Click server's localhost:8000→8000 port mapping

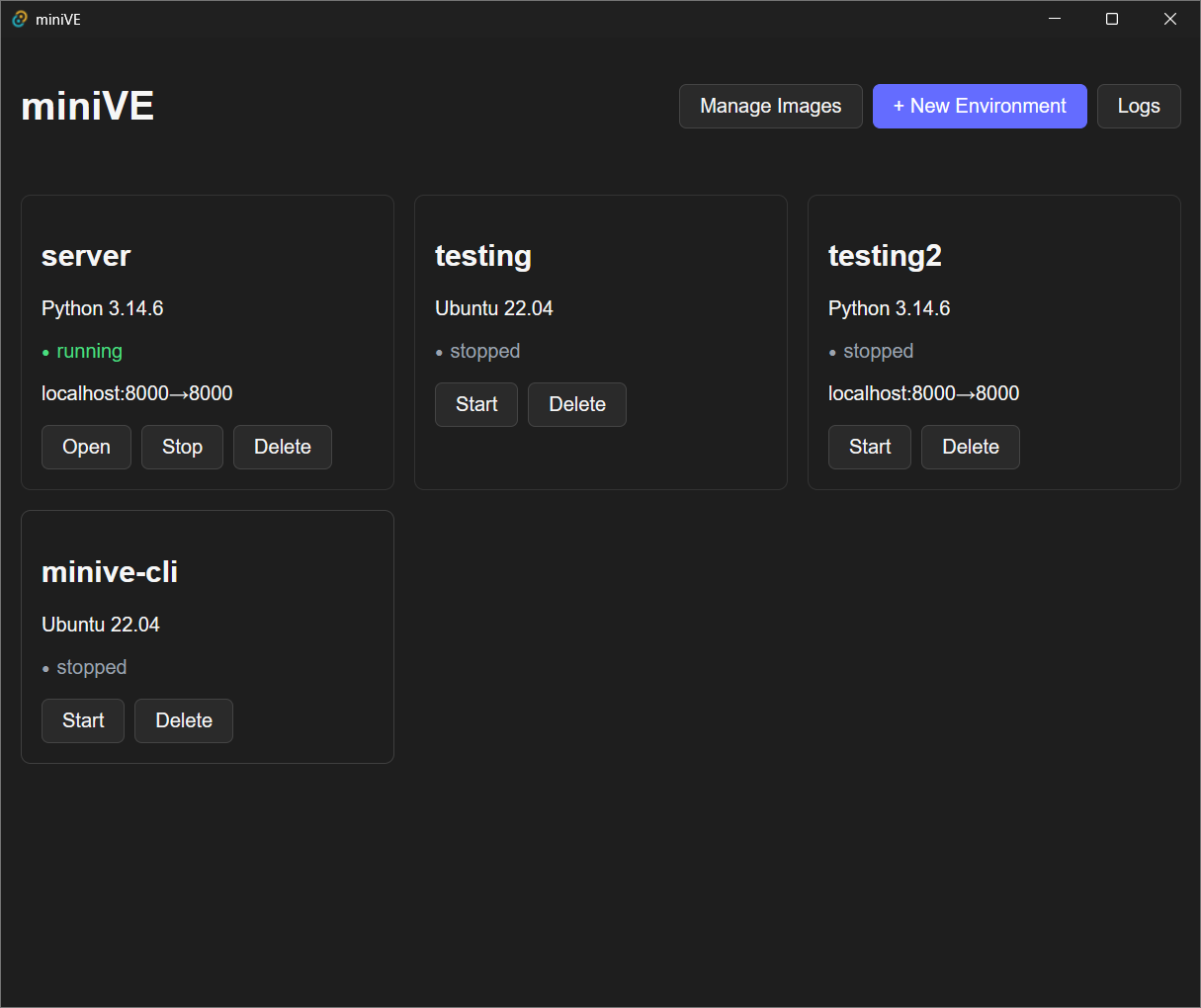pos(137,393)
